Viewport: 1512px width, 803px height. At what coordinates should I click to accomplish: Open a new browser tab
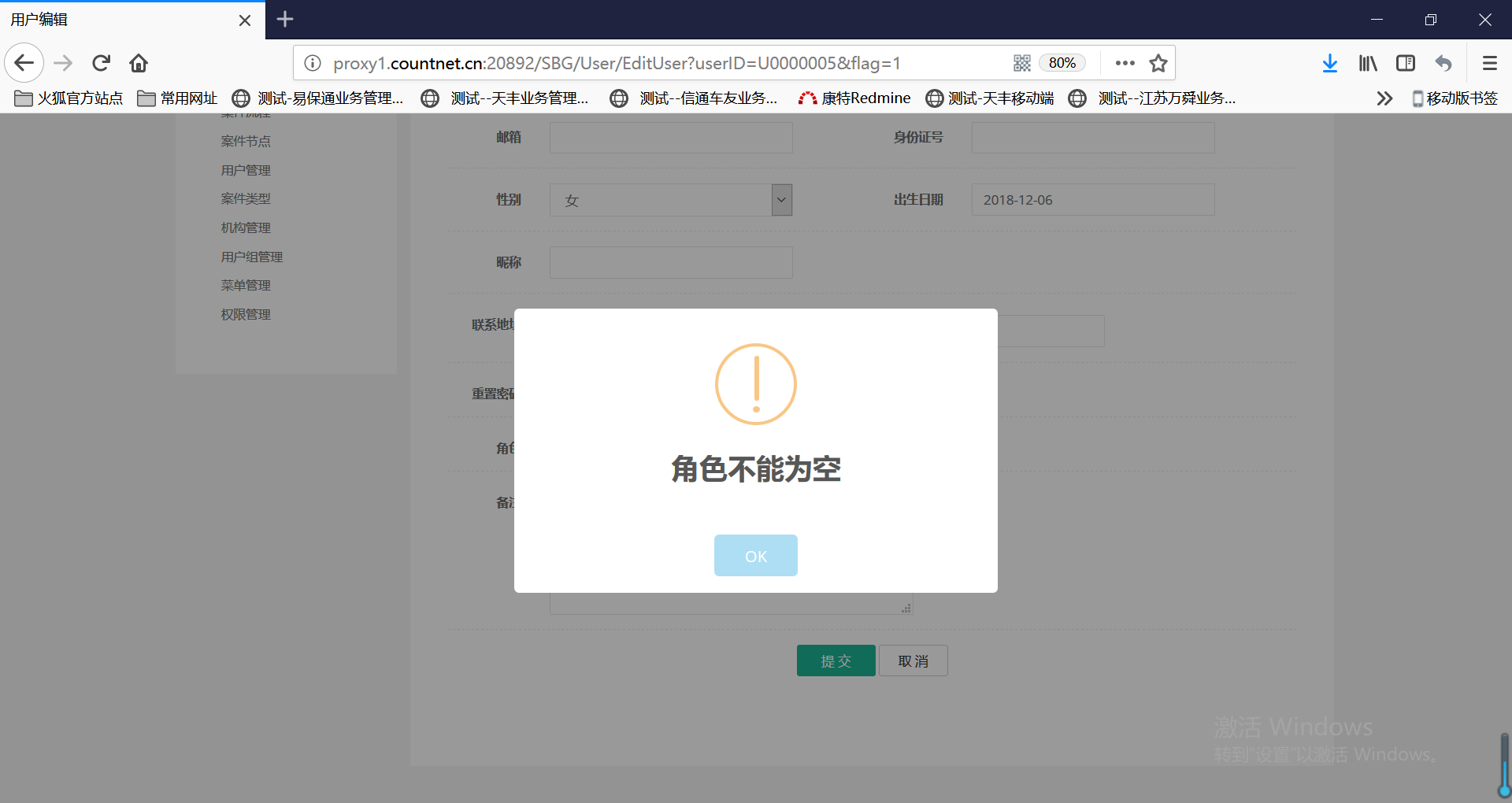(285, 19)
